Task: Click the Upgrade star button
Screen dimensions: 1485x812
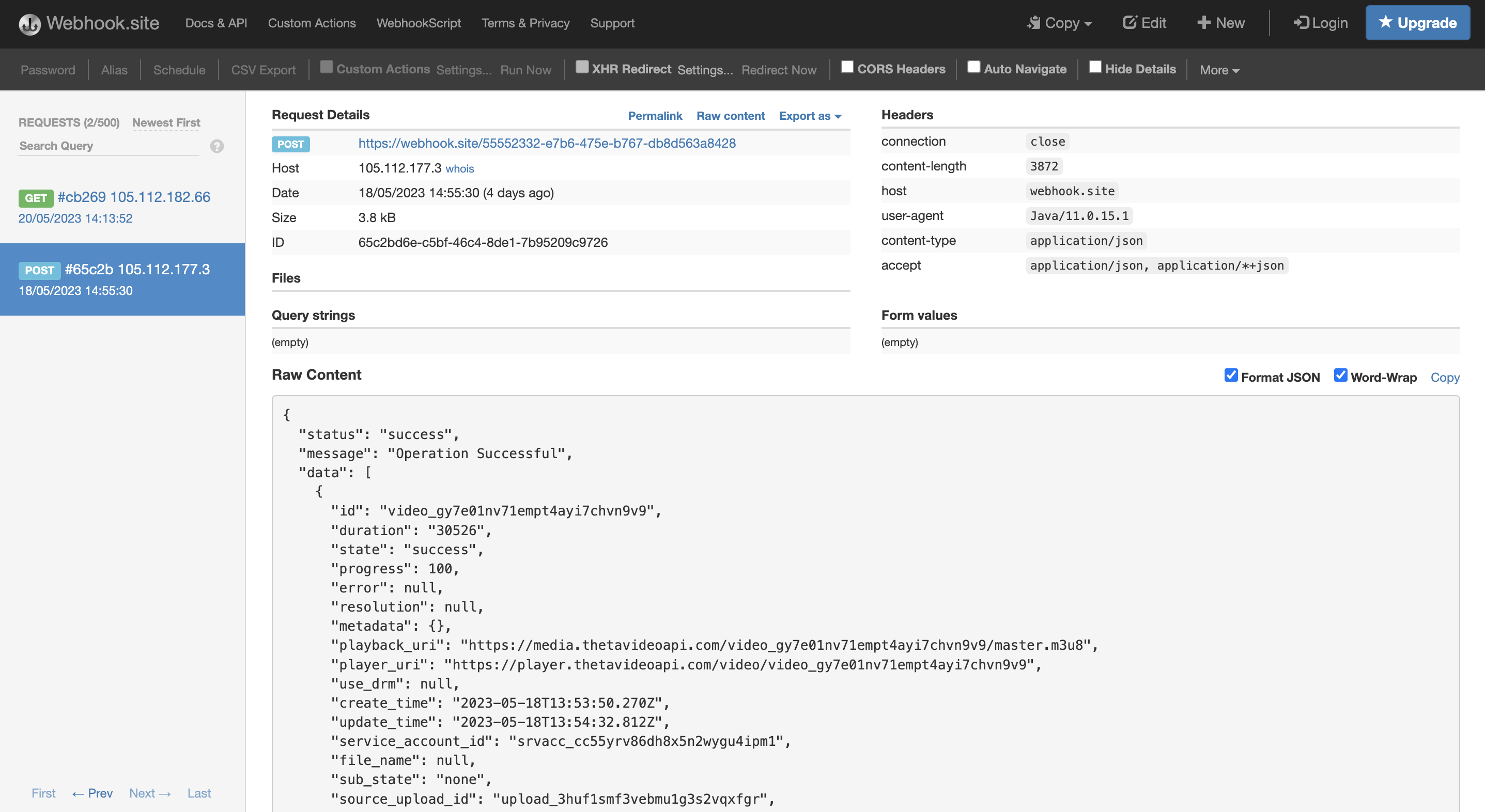Action: 1417,23
